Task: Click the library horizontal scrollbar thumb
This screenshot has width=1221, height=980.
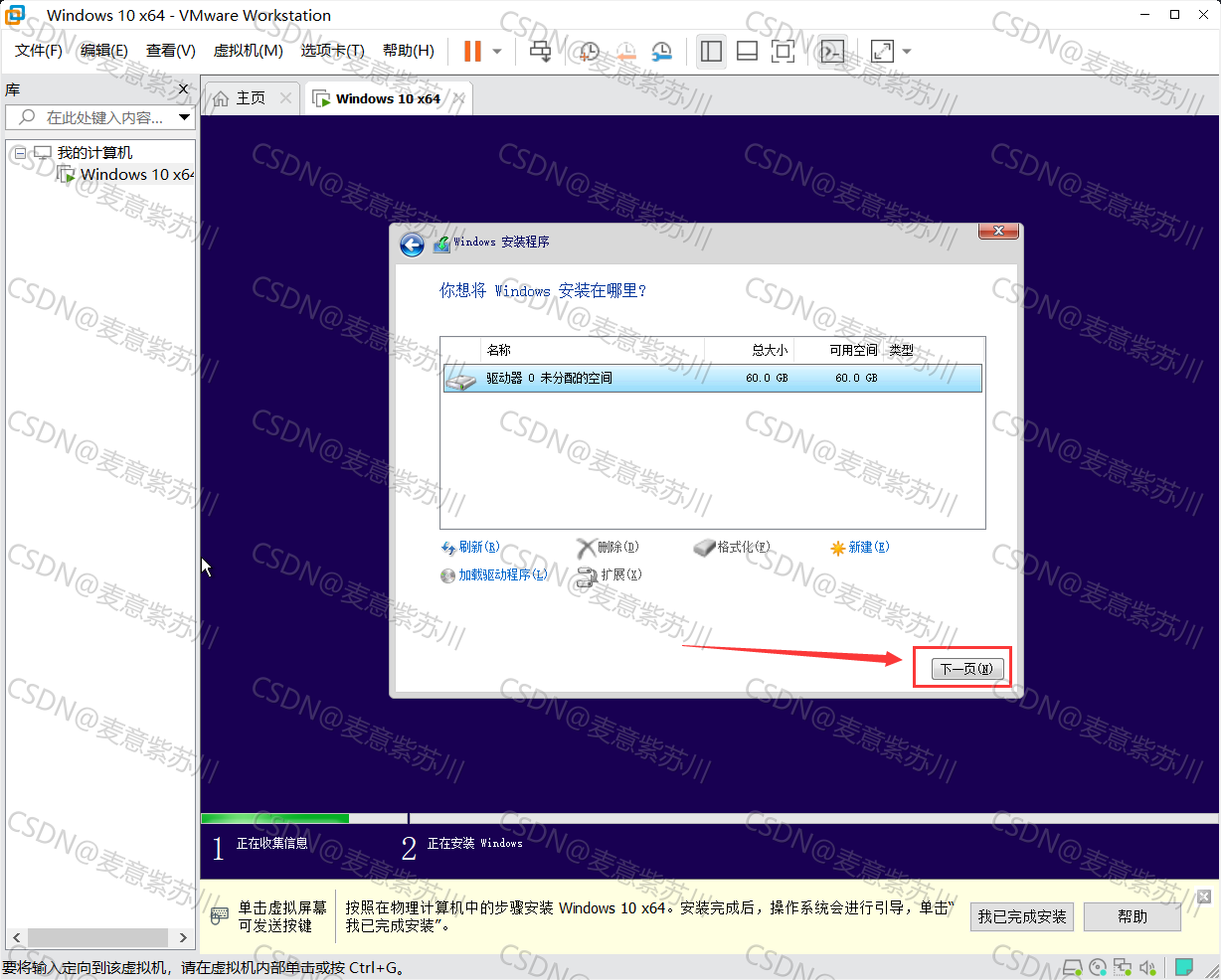Action: pyautogui.click(x=97, y=937)
